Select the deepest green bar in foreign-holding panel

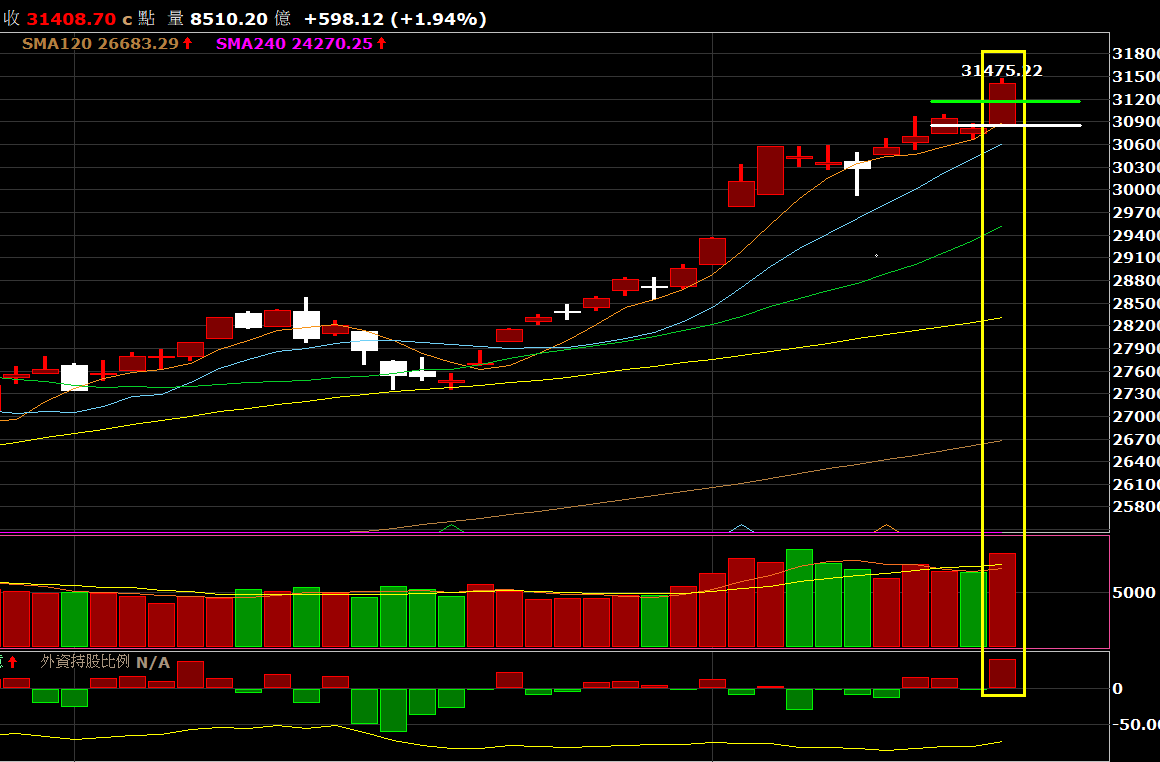[x=393, y=709]
